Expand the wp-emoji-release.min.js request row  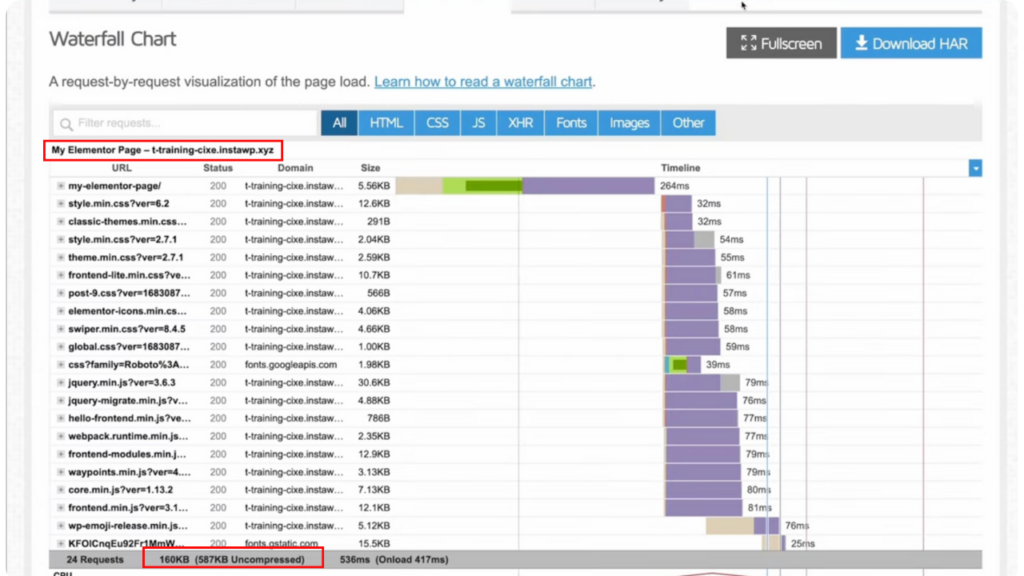click(61, 526)
